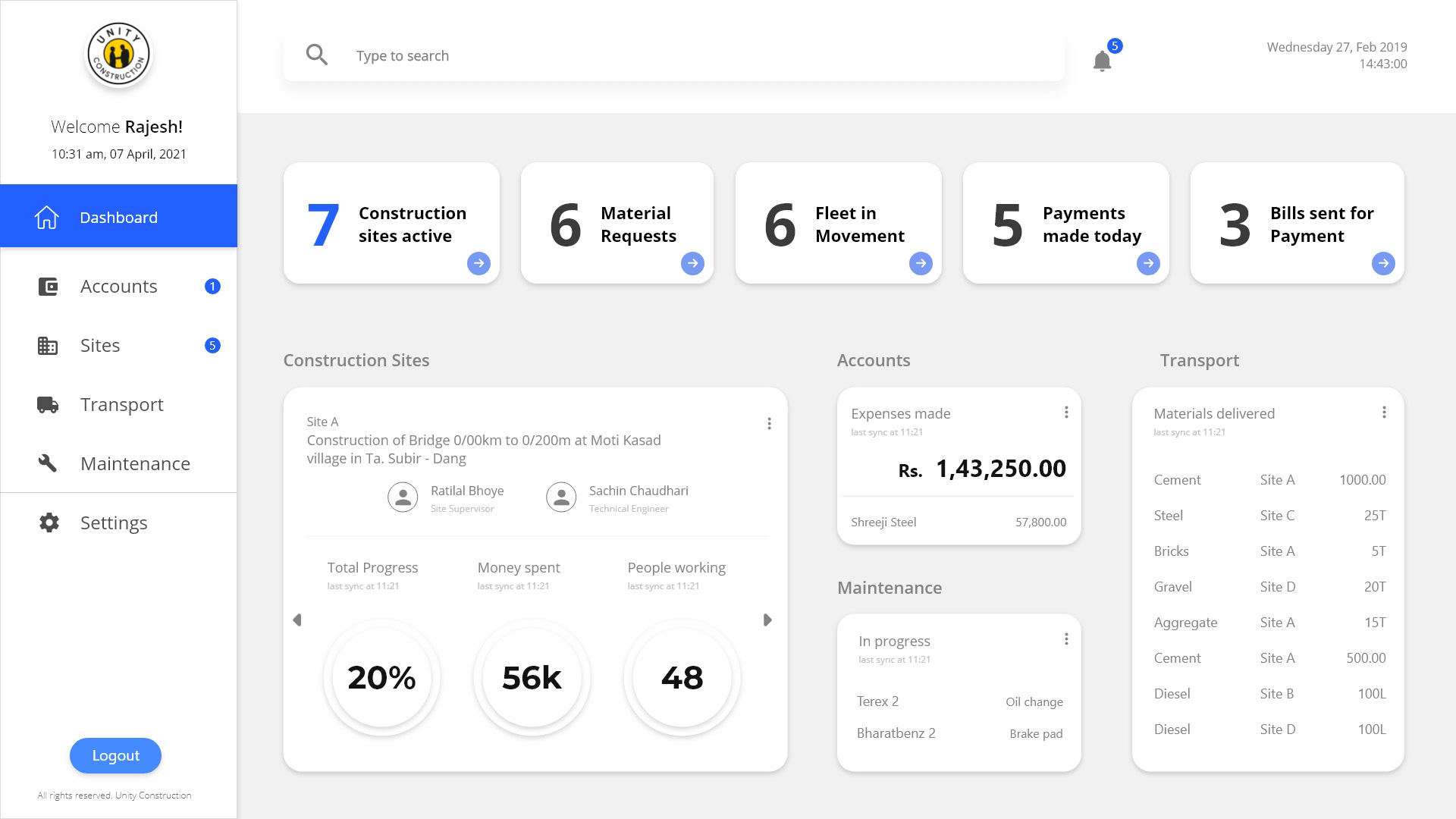
Task: Click the Unity Construction logo
Action: [118, 55]
